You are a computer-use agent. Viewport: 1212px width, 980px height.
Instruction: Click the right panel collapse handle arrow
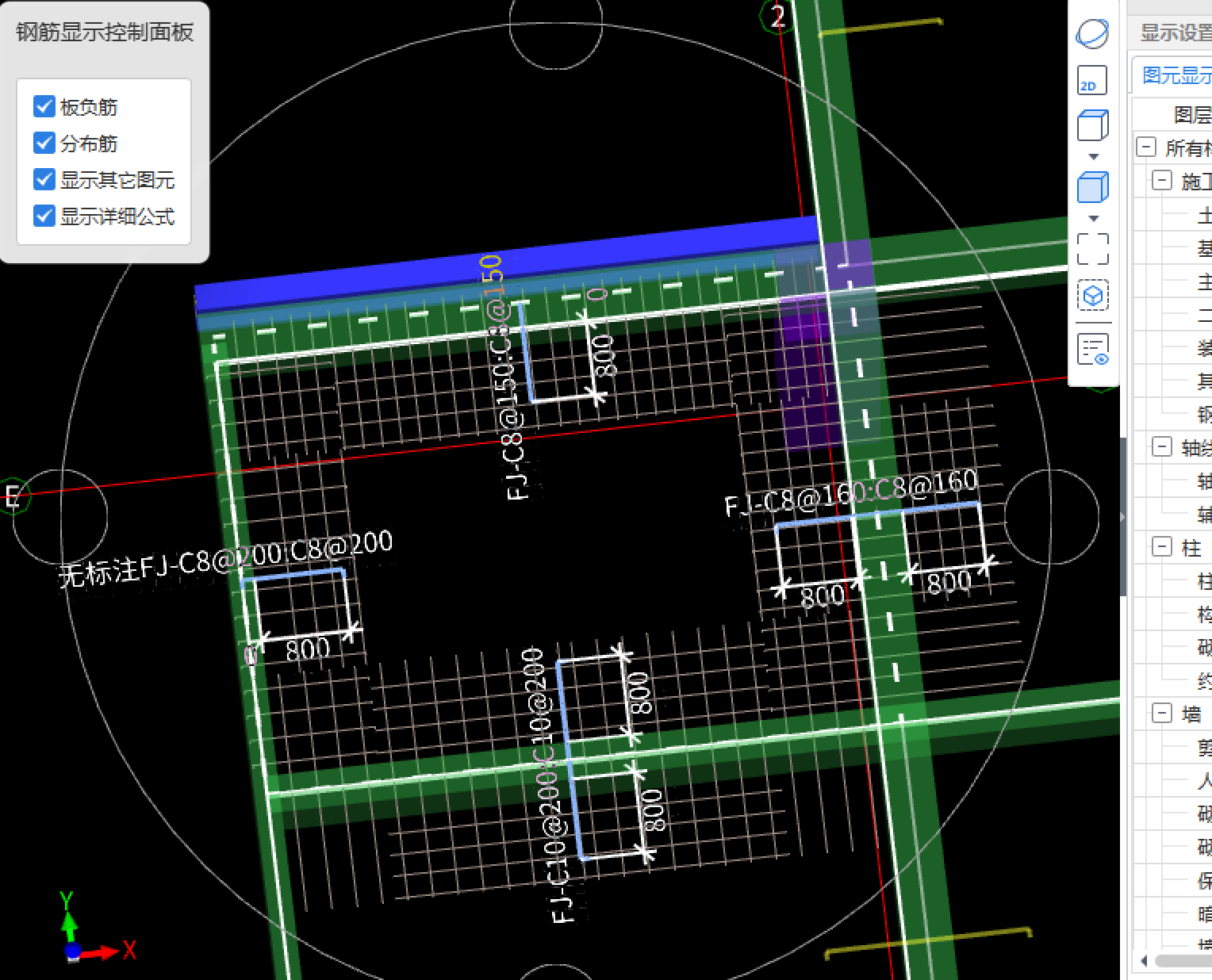coord(1122,517)
